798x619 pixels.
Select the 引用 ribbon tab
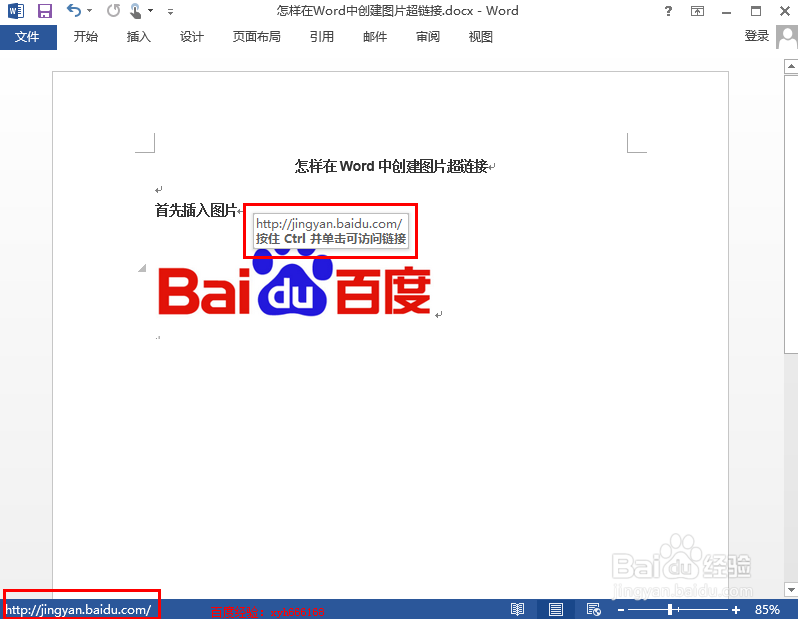[322, 37]
